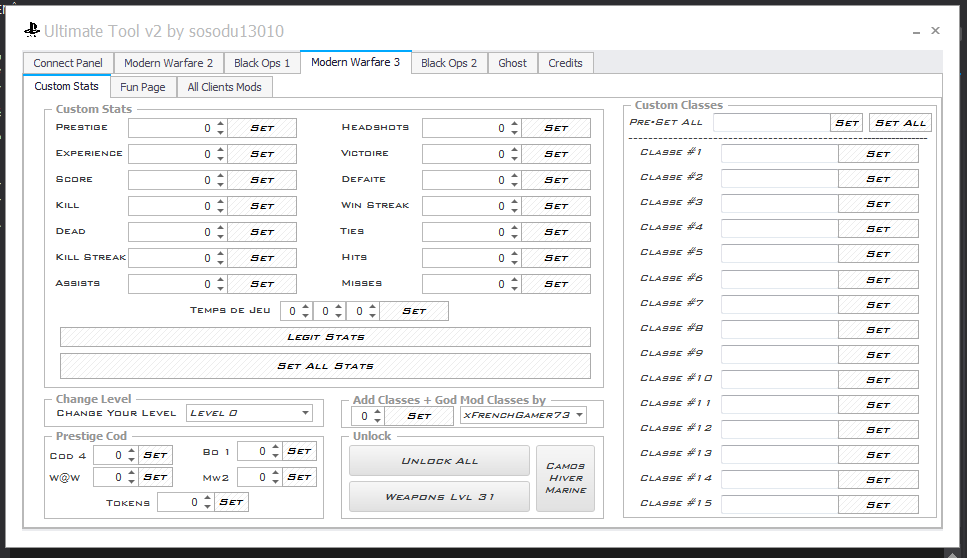Expand the xFrenchGamer73 classes dropdown
The height and width of the screenshot is (558, 967).
click(523, 415)
